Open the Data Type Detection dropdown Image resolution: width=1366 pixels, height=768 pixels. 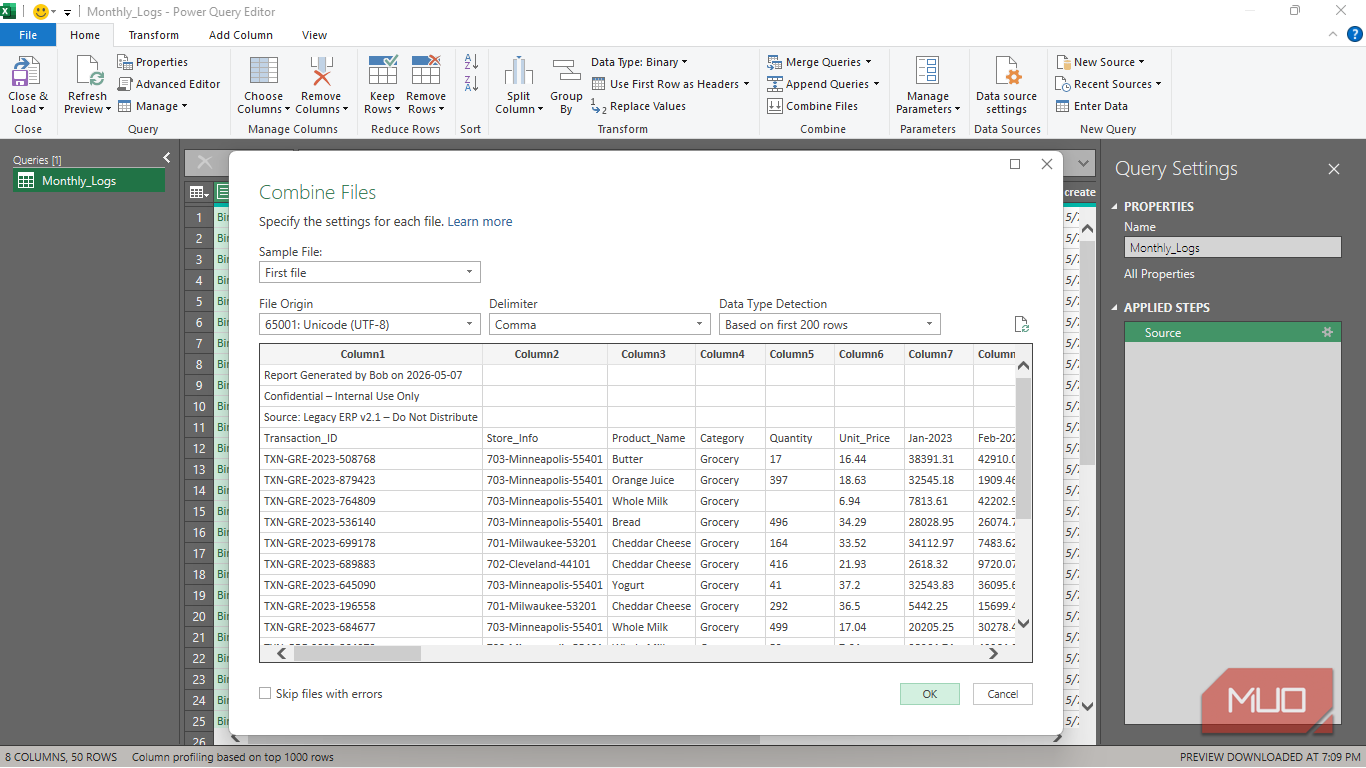point(830,324)
